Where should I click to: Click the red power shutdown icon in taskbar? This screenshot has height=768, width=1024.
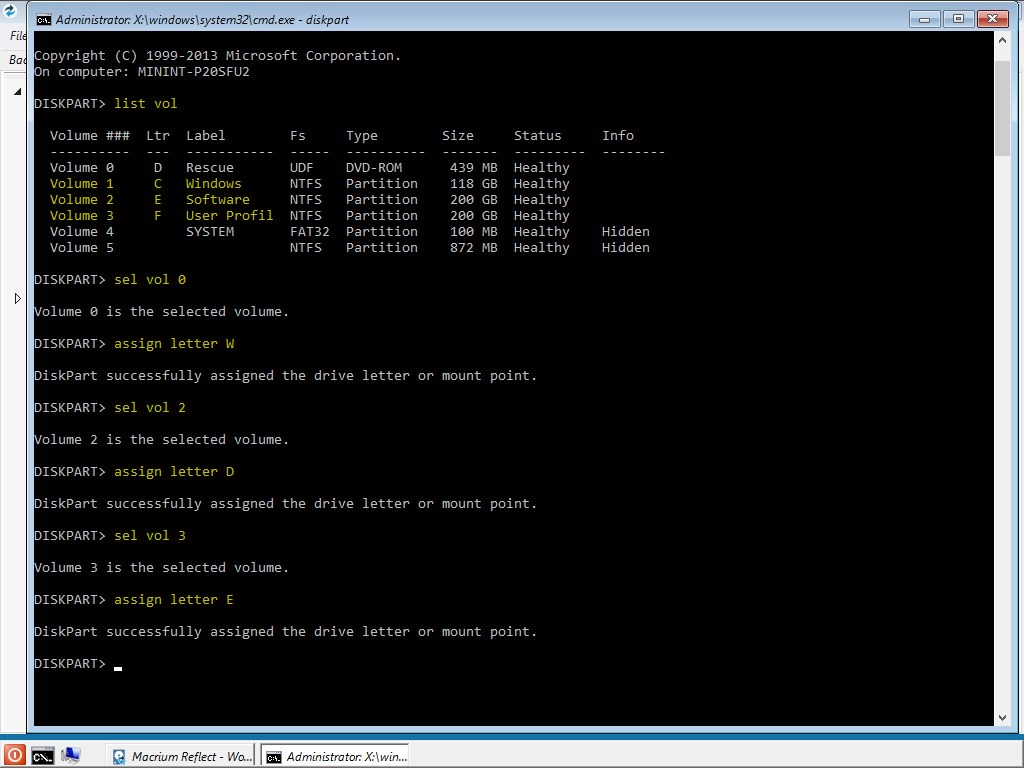pyautogui.click(x=14, y=756)
